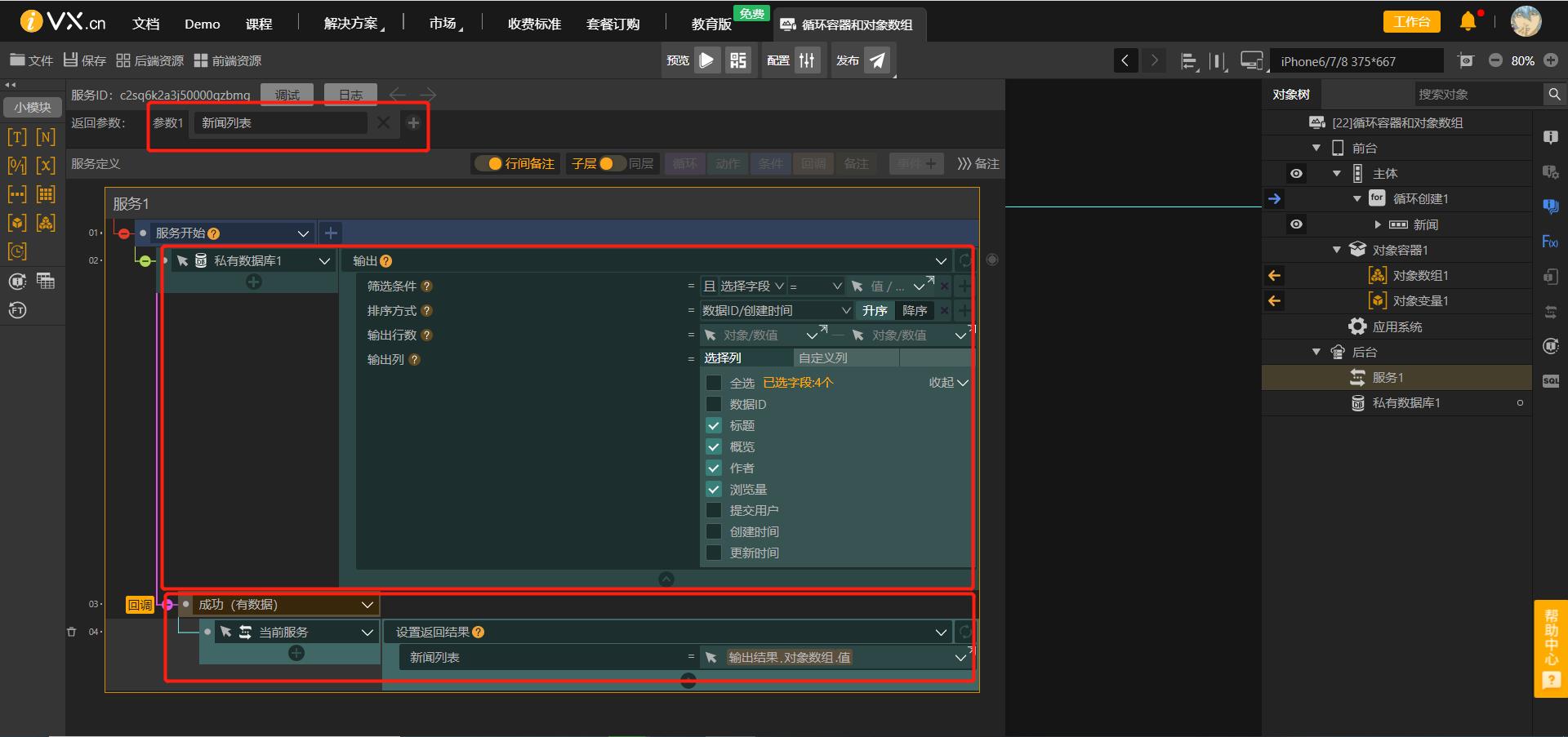Viewport: 1568px width, 737px height.
Task: Uncheck the 浏览量 column checkbox
Action: (714, 489)
